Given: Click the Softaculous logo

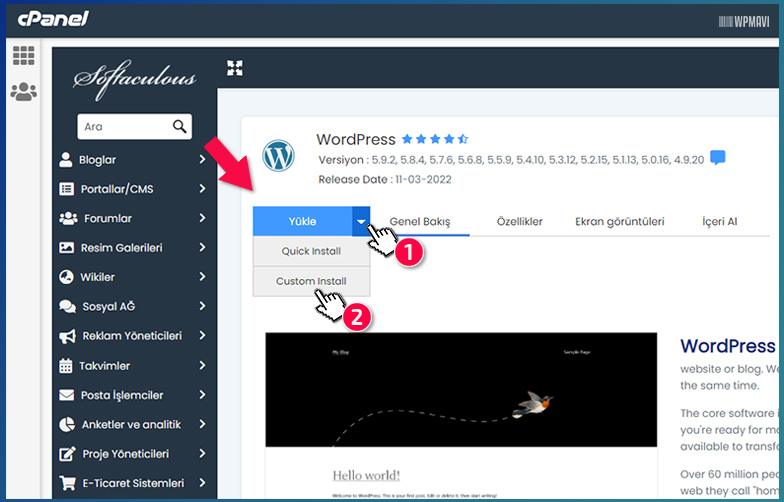Looking at the screenshot, I should (x=134, y=80).
